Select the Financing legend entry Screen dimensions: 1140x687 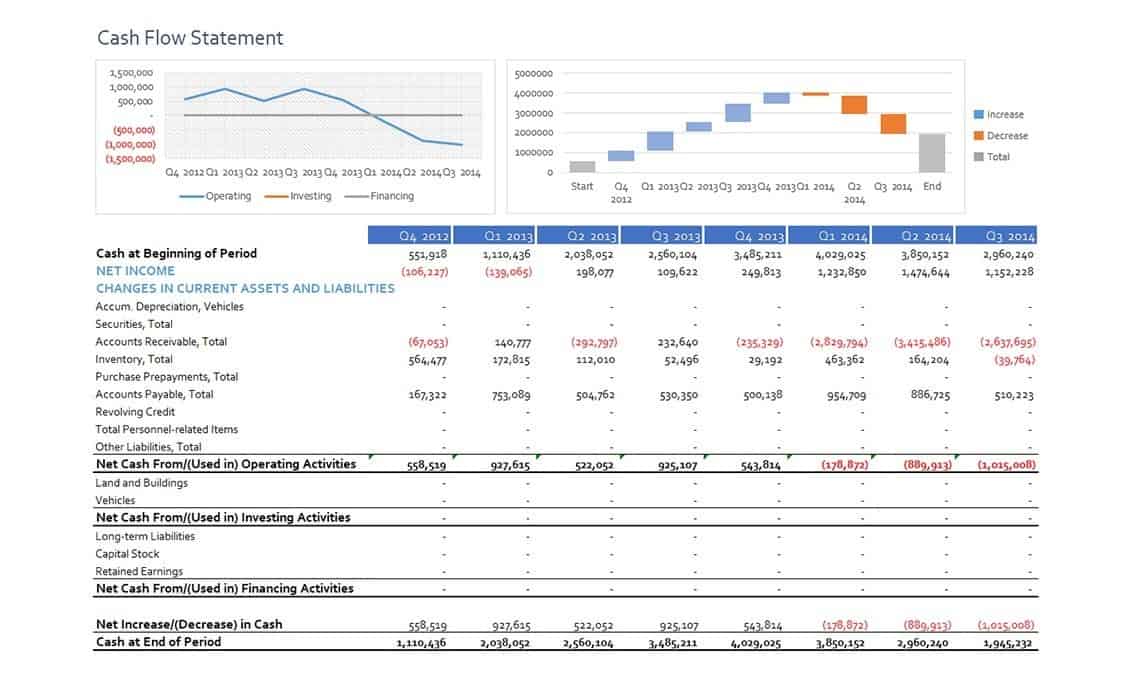379,196
